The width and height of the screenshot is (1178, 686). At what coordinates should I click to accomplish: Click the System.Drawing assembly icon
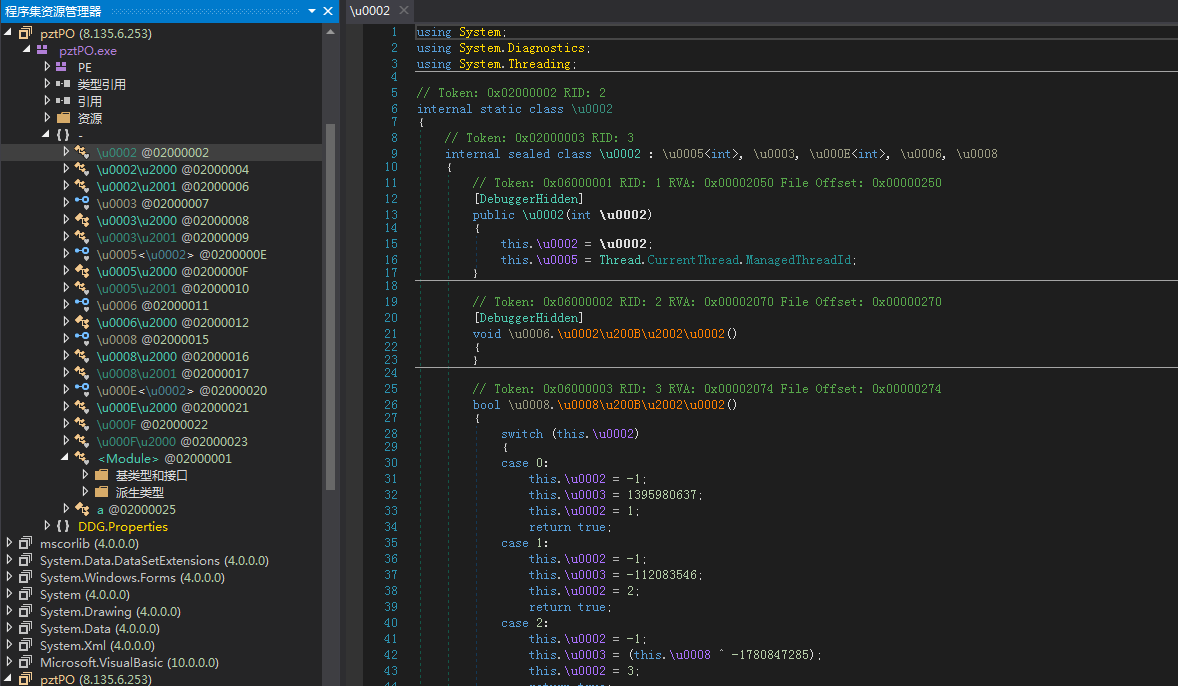[25, 611]
